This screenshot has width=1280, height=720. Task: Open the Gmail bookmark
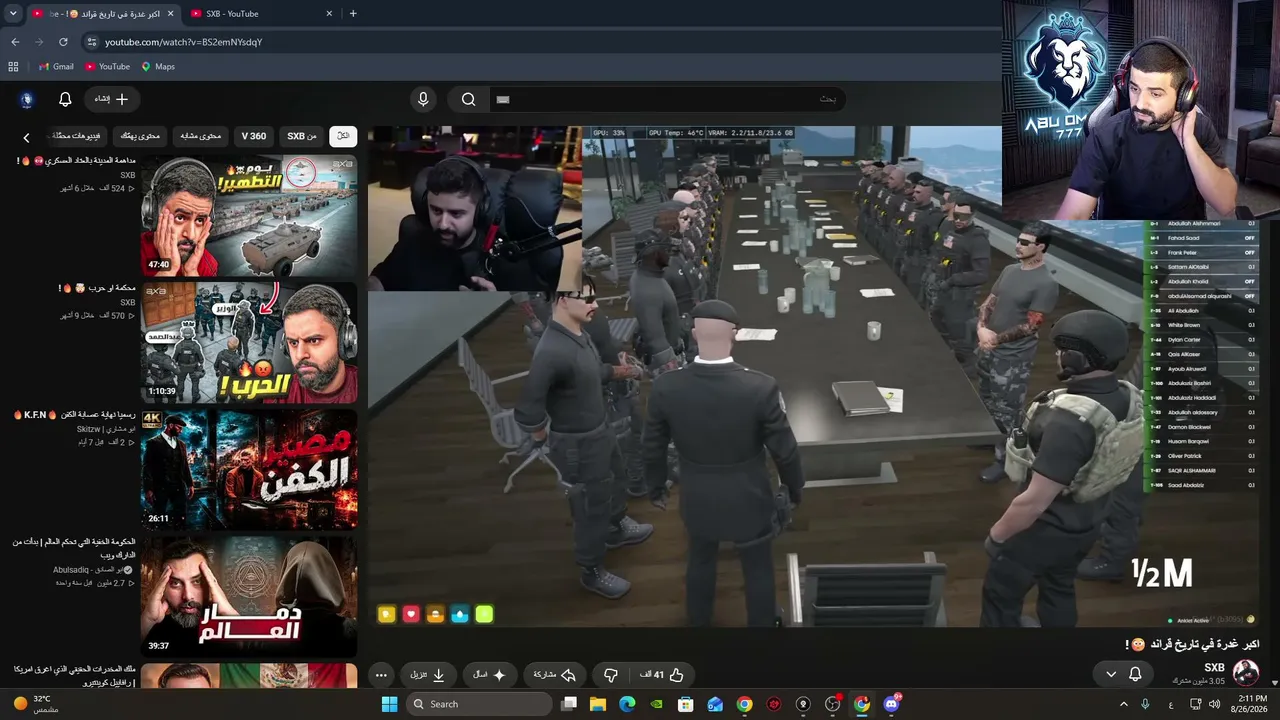point(56,66)
